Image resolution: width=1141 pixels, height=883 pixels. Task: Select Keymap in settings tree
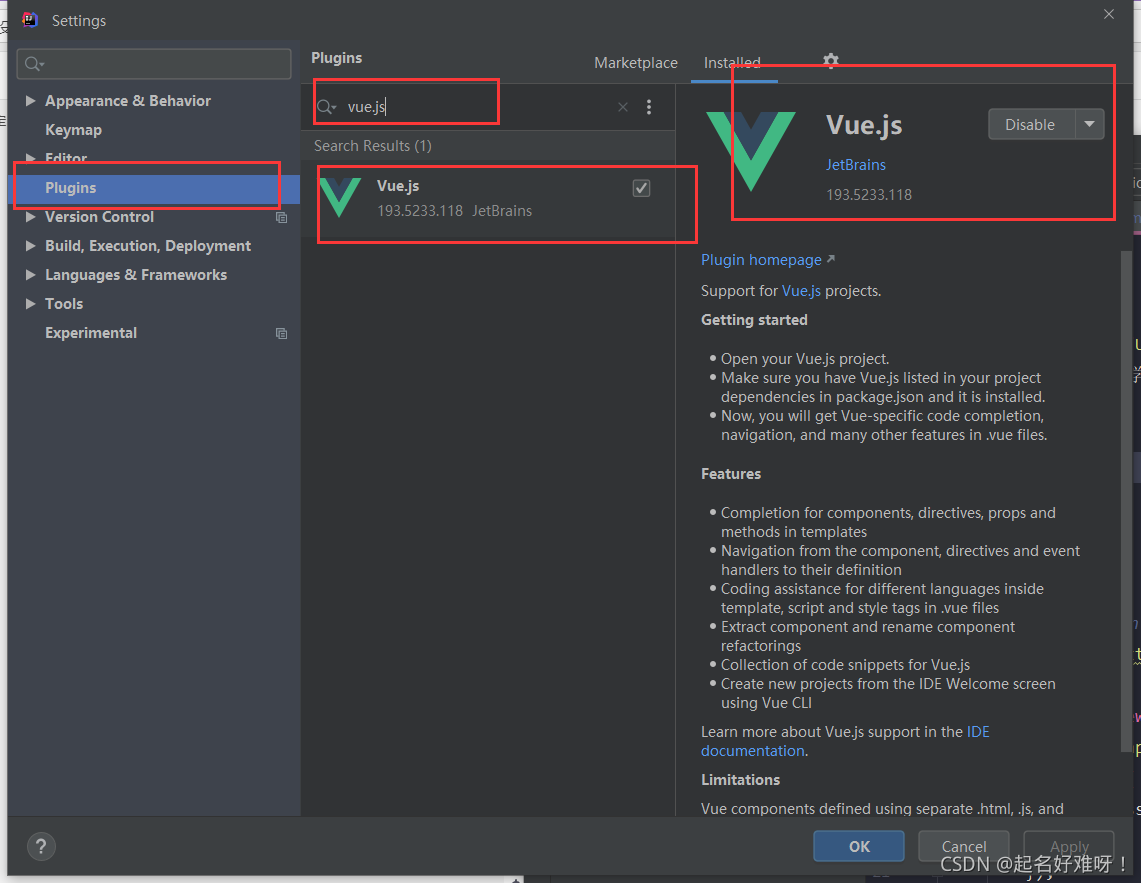click(x=73, y=130)
